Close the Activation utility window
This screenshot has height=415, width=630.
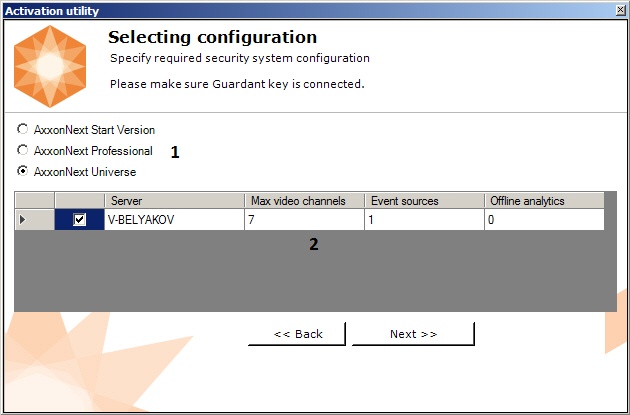[621, 10]
